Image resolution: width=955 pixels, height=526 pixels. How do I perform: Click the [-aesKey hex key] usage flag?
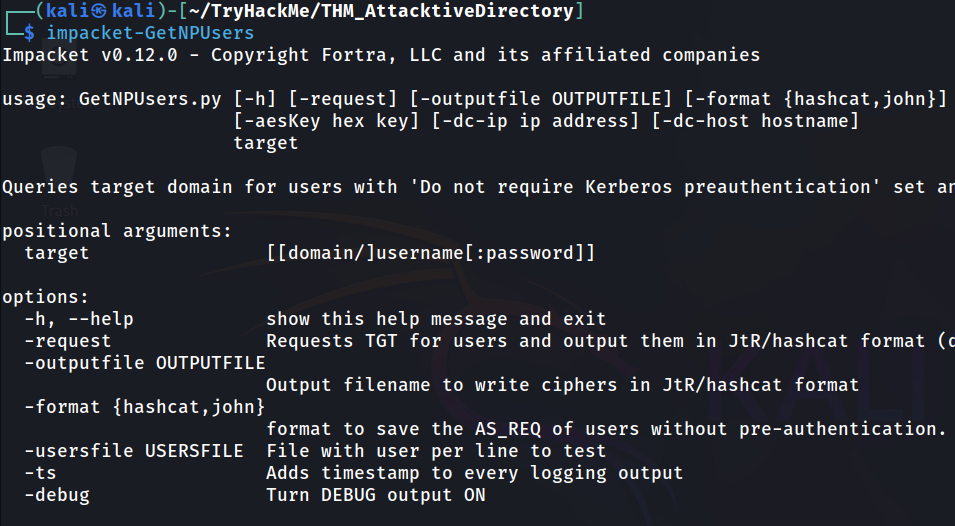click(327, 121)
